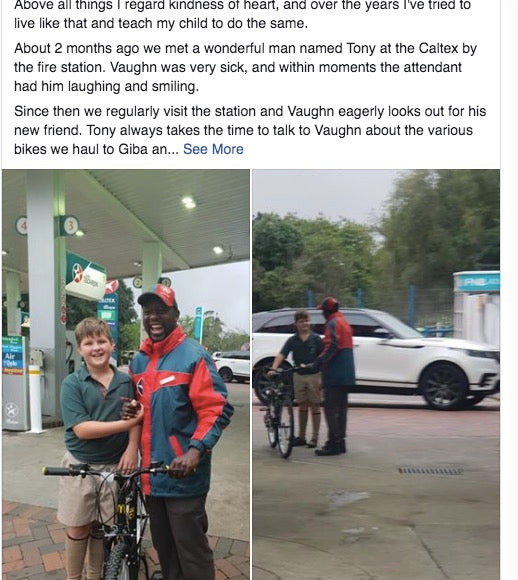518x580 pixels.
Task: Click the Air pump sign in left photo
Action: click(x=13, y=355)
